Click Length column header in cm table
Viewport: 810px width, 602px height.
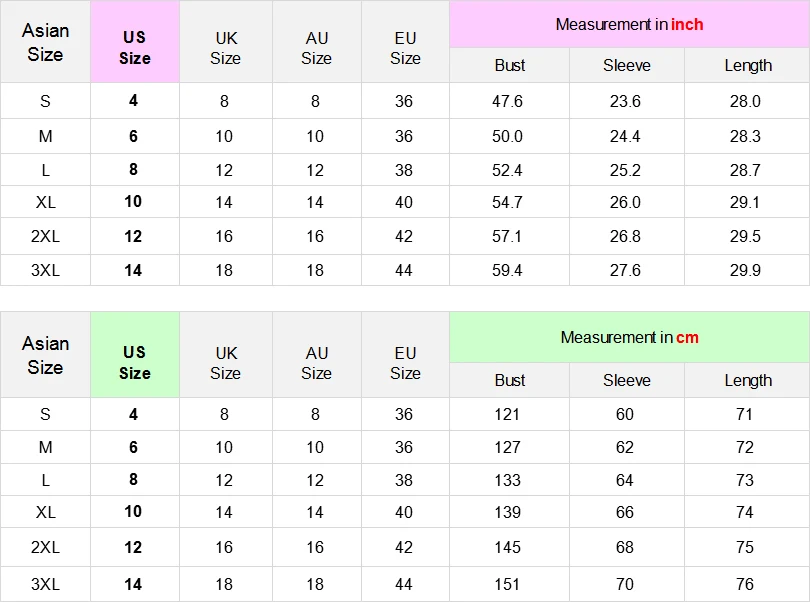click(748, 380)
